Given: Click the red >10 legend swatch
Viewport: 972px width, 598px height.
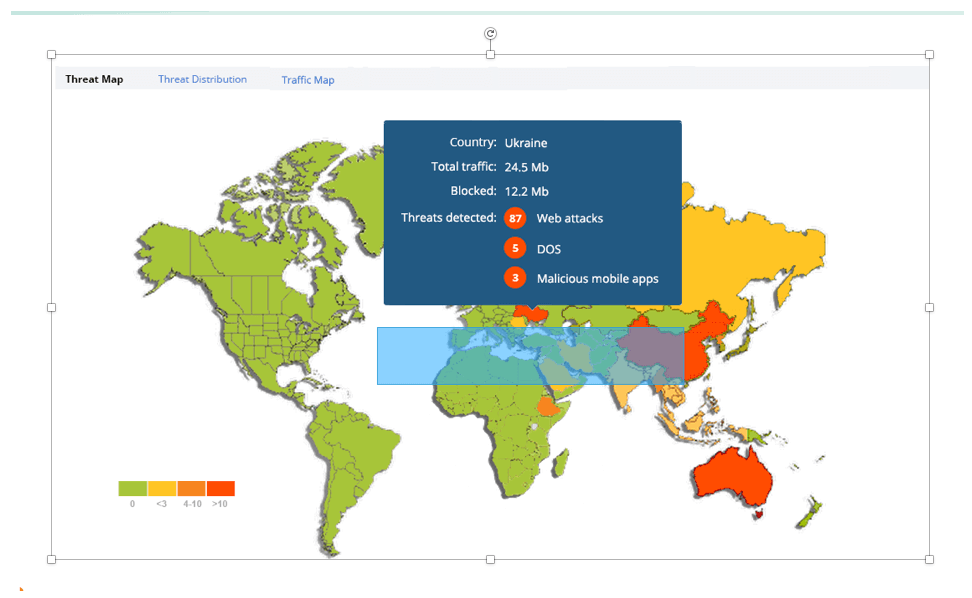Looking at the screenshot, I should tap(220, 488).
